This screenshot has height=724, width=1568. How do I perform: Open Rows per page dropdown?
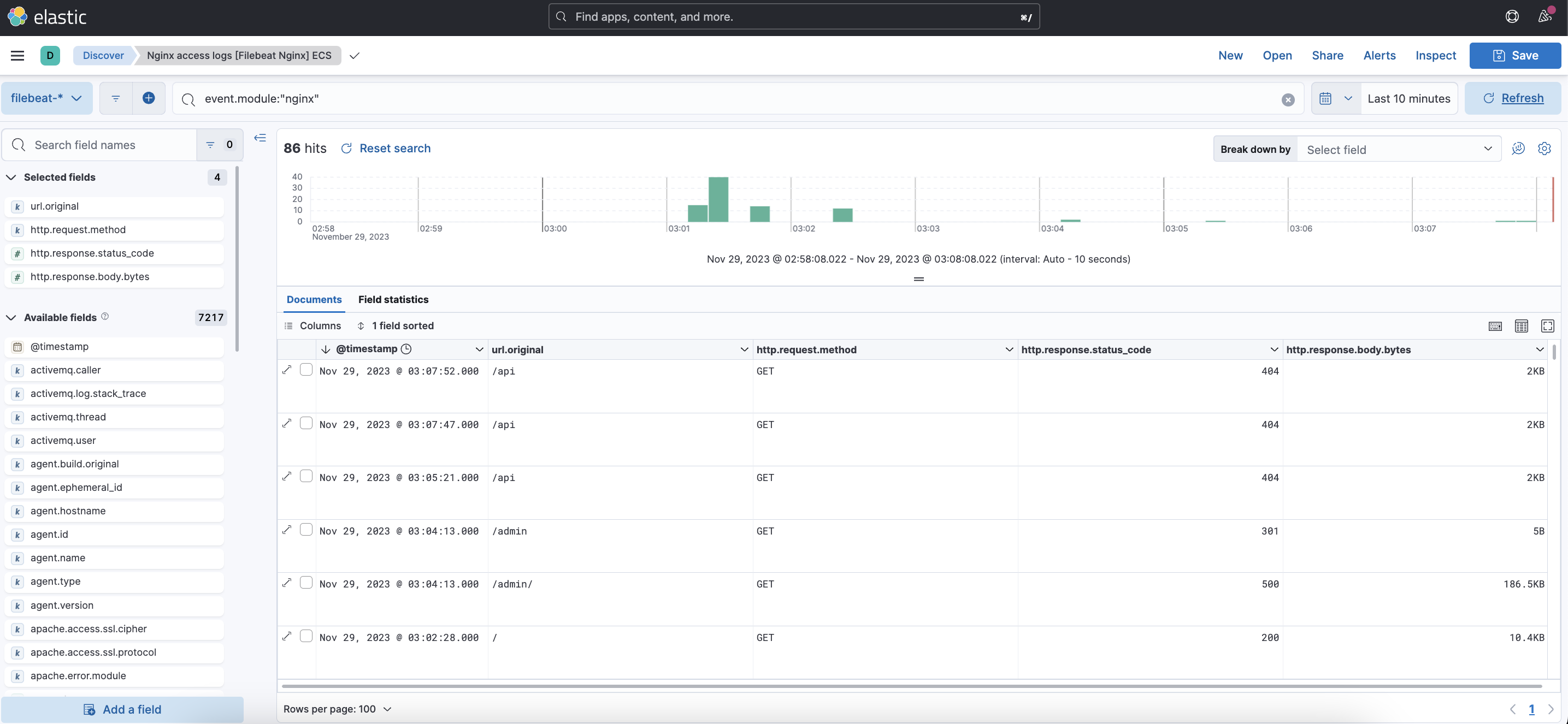[x=337, y=709]
